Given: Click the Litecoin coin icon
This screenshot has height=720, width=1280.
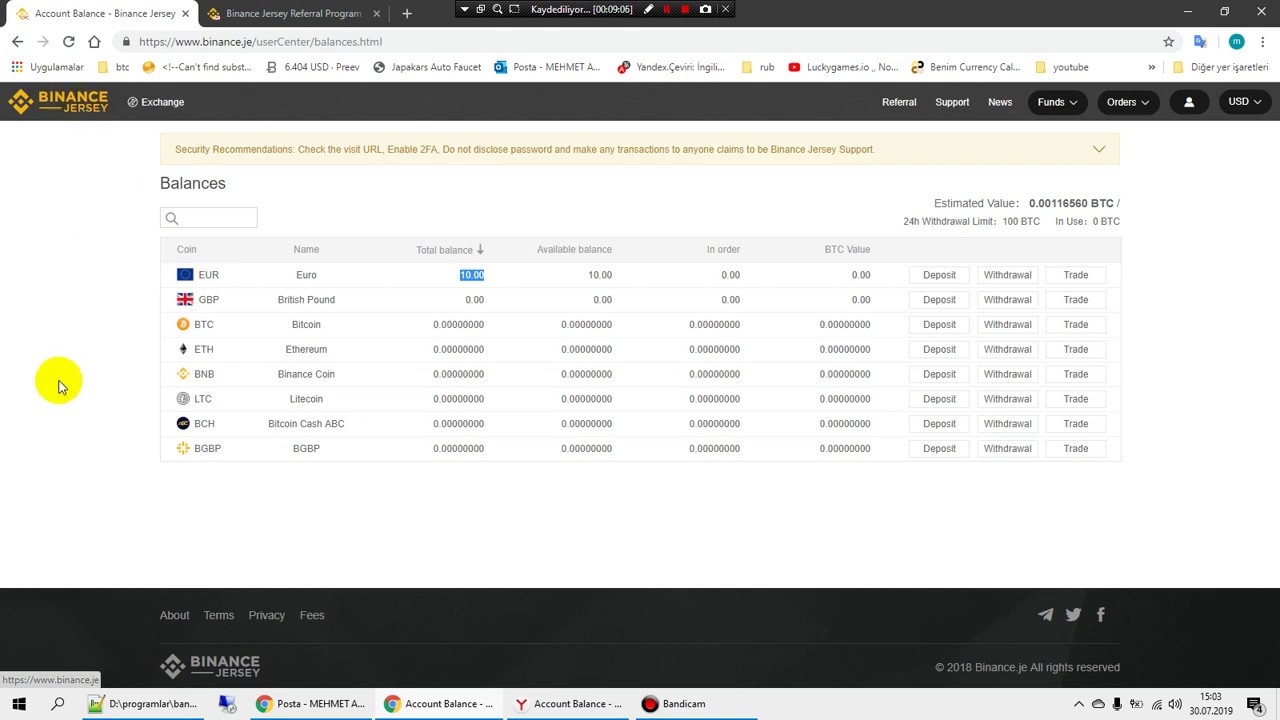Looking at the screenshot, I should 183,399.
